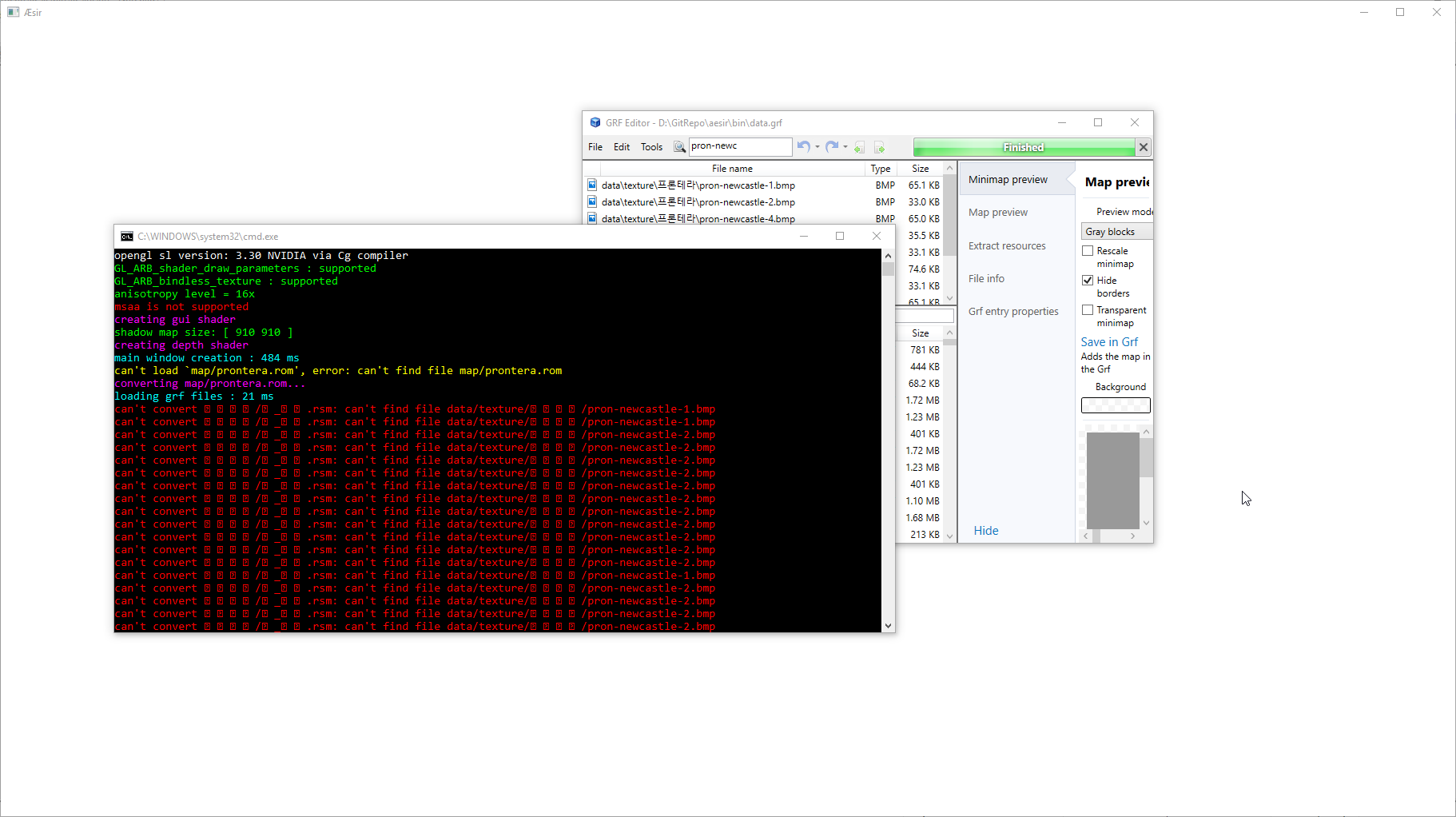The width and height of the screenshot is (1456, 817).
Task: Click the BMP icon for pron-newcastle-1.bmp
Action: (x=592, y=185)
